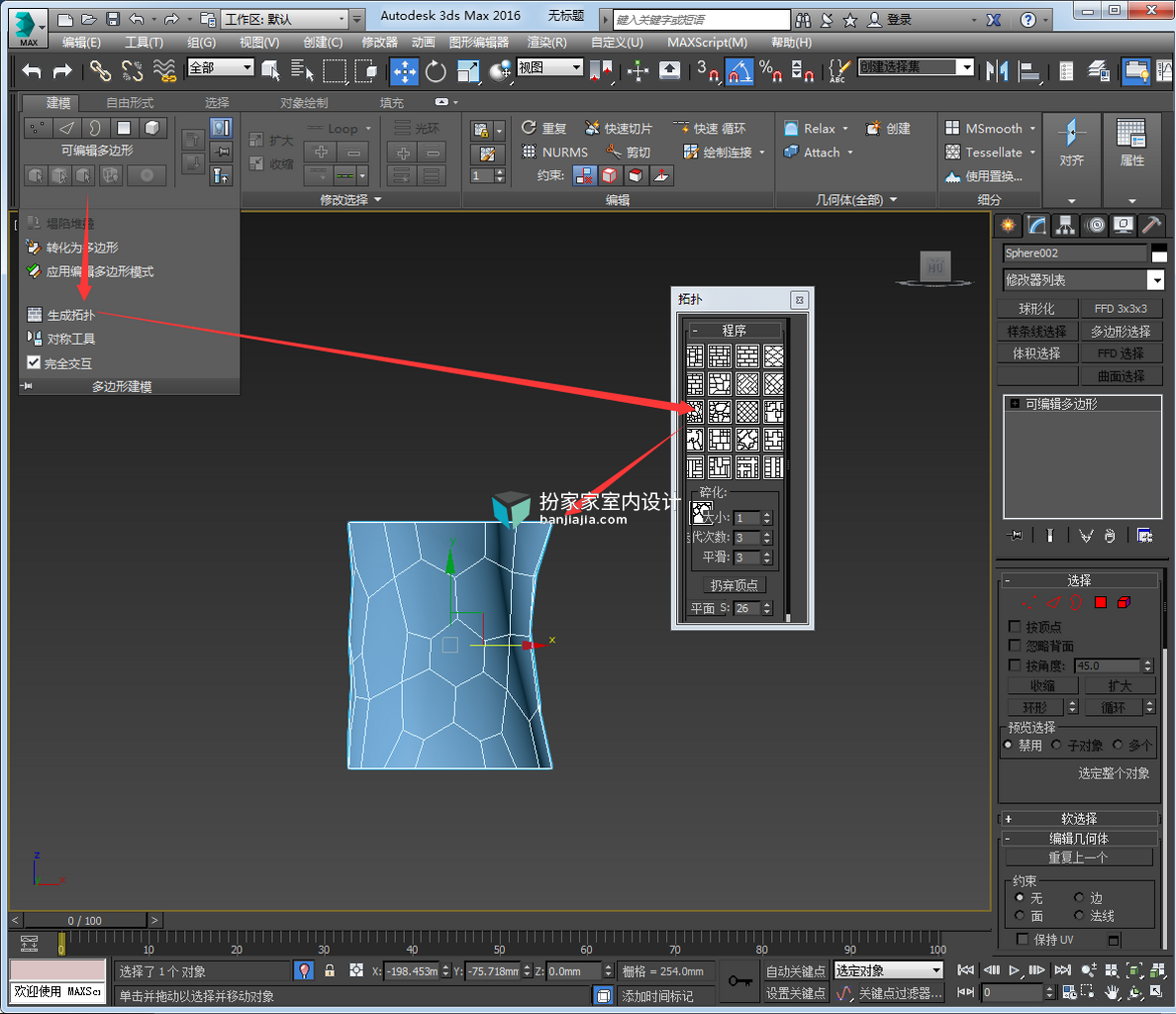The width and height of the screenshot is (1176, 1014).
Task: Switch to the 对象绘制 ribbon tab
Action: [304, 103]
